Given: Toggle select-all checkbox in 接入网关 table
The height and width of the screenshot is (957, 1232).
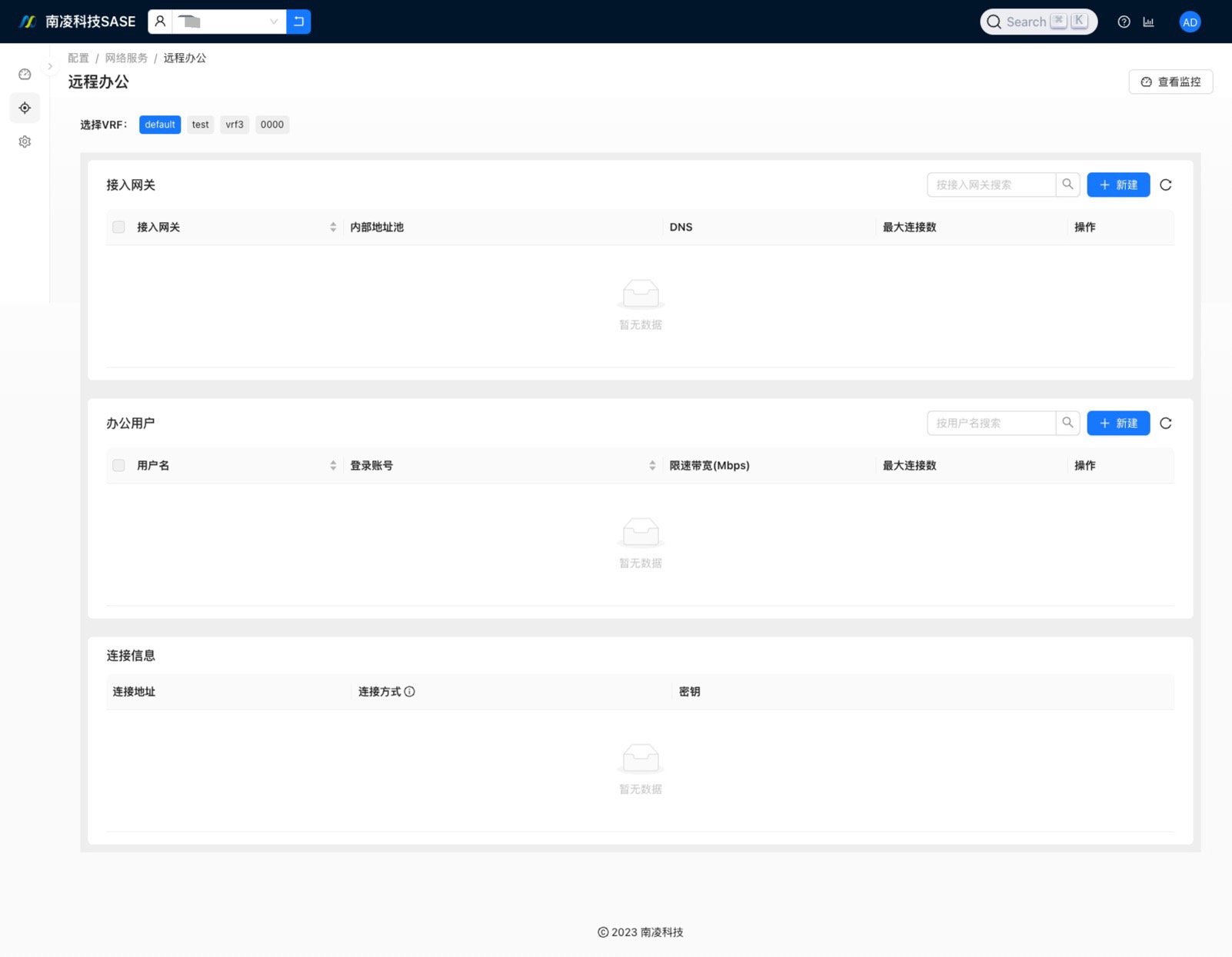Looking at the screenshot, I should [x=118, y=227].
